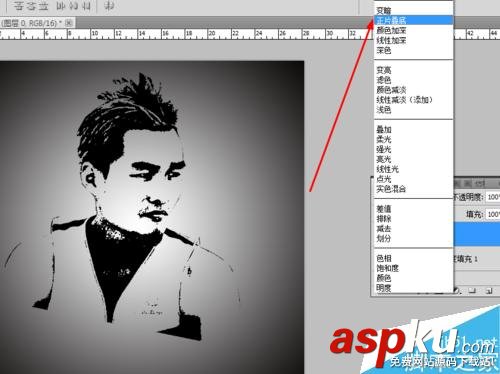500x374 pixels.
Task: Click the distribute left edges icon
Action: pyautogui.click(x=61, y=6)
